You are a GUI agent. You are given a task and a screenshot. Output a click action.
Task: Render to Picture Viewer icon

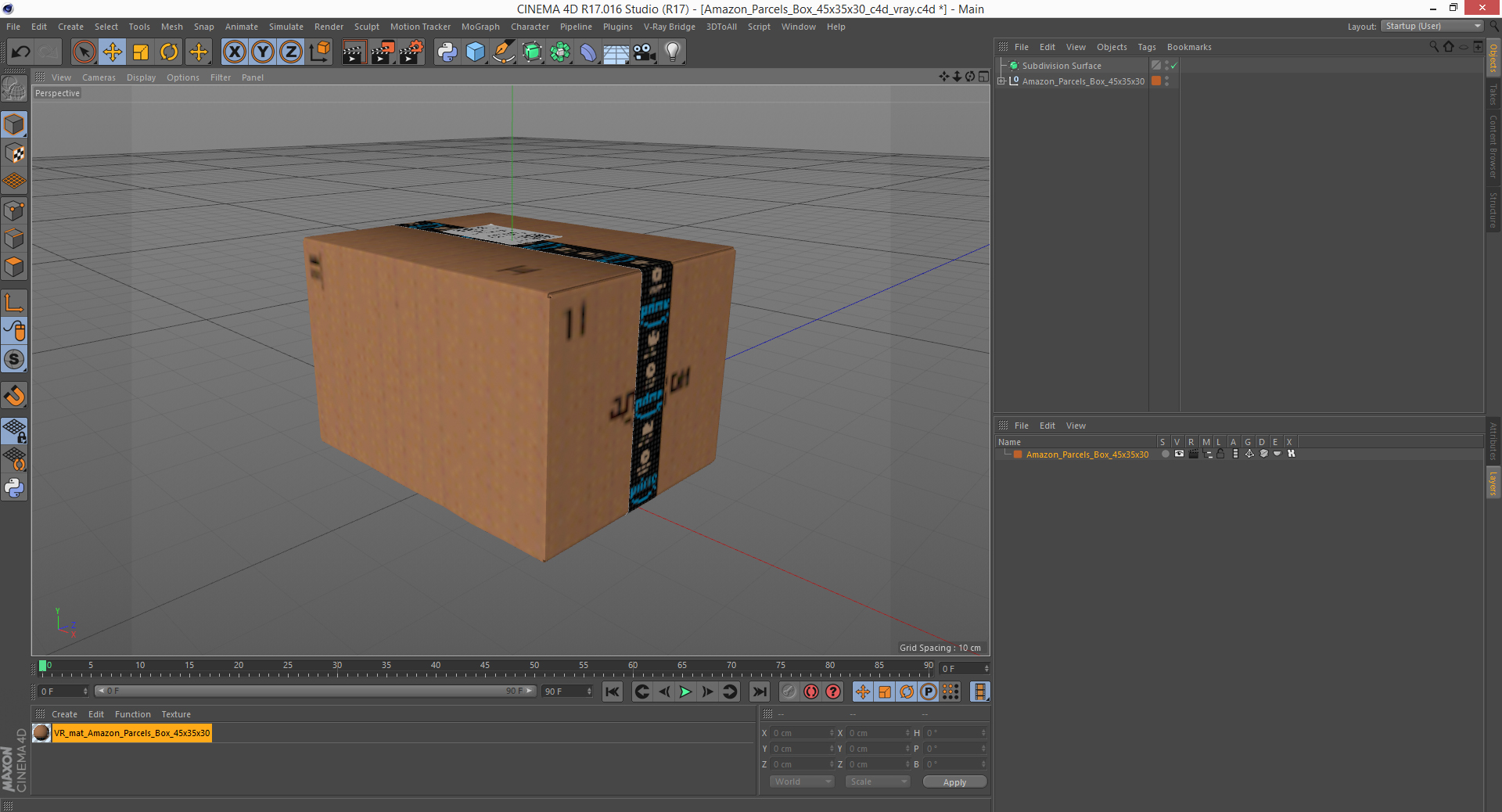coord(383,52)
